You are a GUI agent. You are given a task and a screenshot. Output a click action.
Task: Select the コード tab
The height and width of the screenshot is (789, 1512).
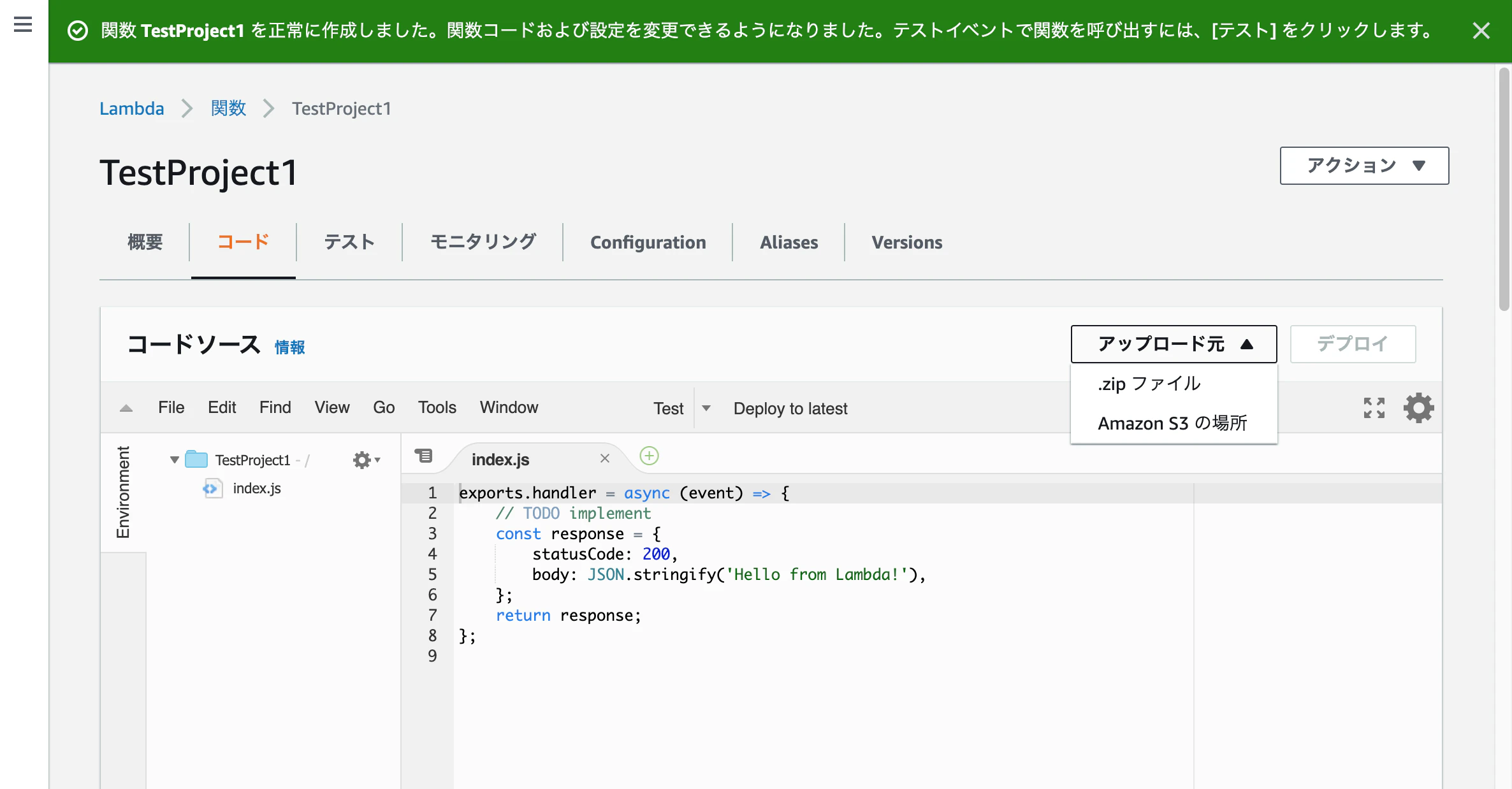click(244, 242)
